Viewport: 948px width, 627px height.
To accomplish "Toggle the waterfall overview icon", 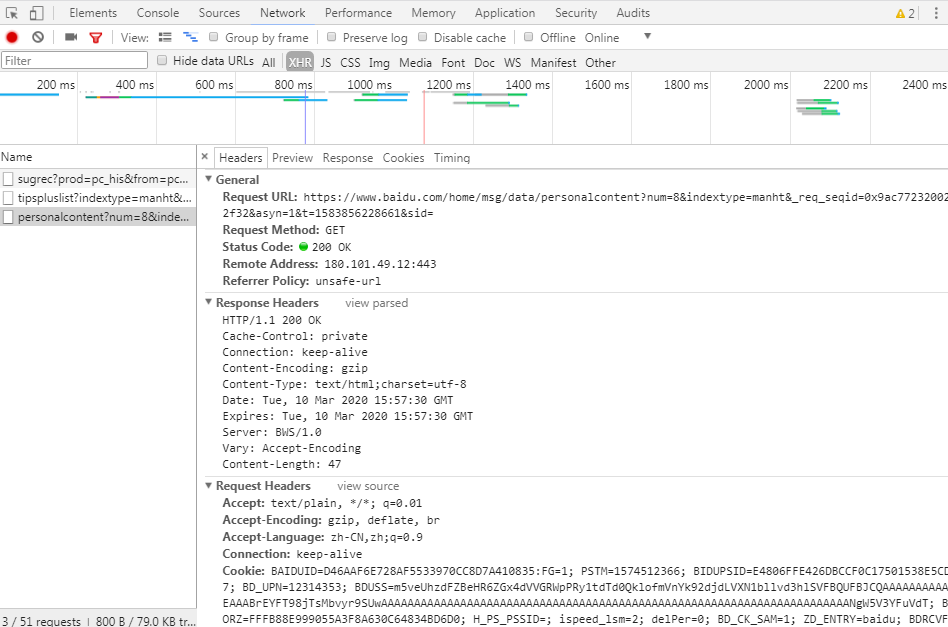I will pyautogui.click(x=190, y=37).
